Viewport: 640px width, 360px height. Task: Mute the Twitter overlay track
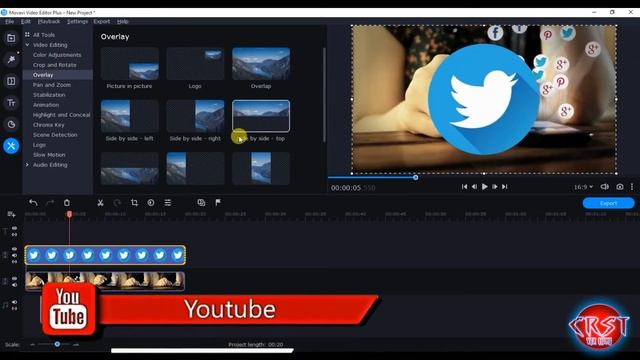pos(14,255)
